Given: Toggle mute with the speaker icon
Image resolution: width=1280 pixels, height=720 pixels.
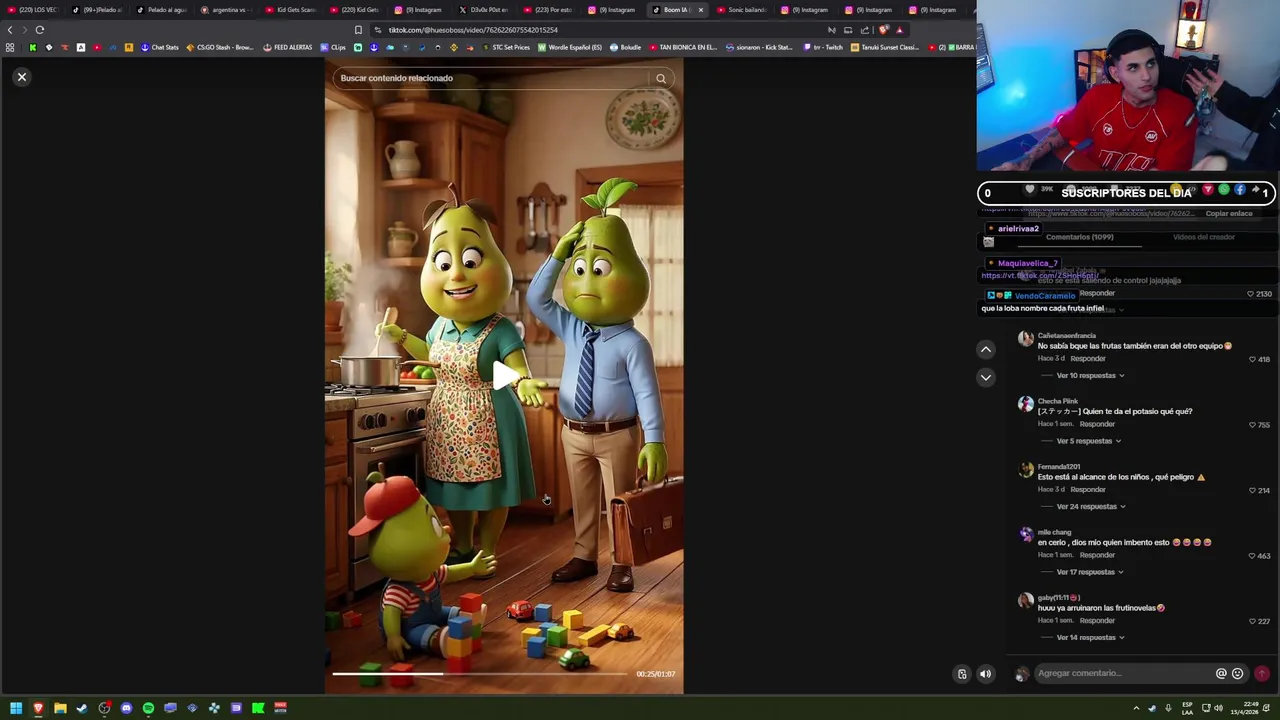Looking at the screenshot, I should [985, 674].
